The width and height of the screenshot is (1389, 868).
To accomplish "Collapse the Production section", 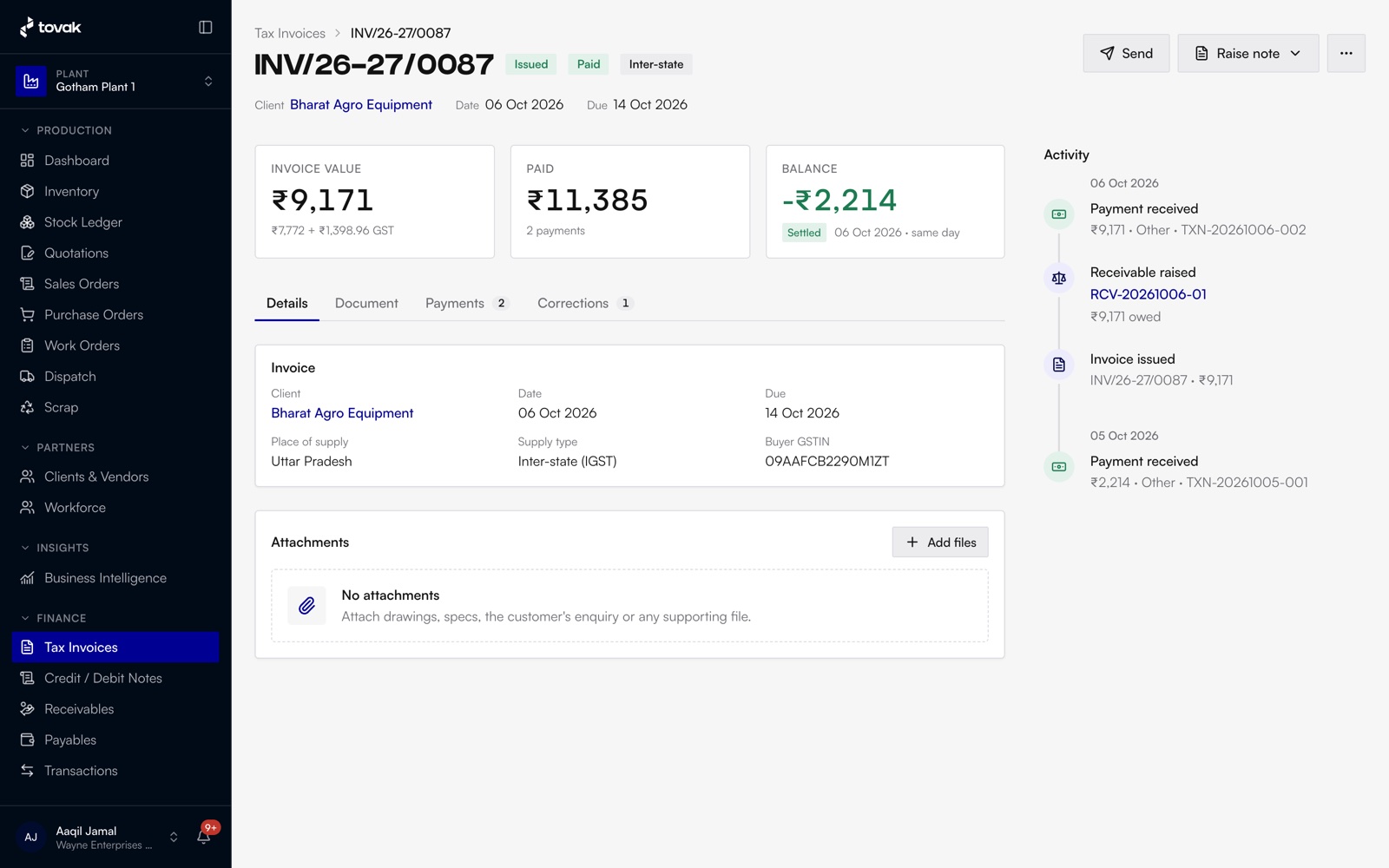I will point(66,130).
